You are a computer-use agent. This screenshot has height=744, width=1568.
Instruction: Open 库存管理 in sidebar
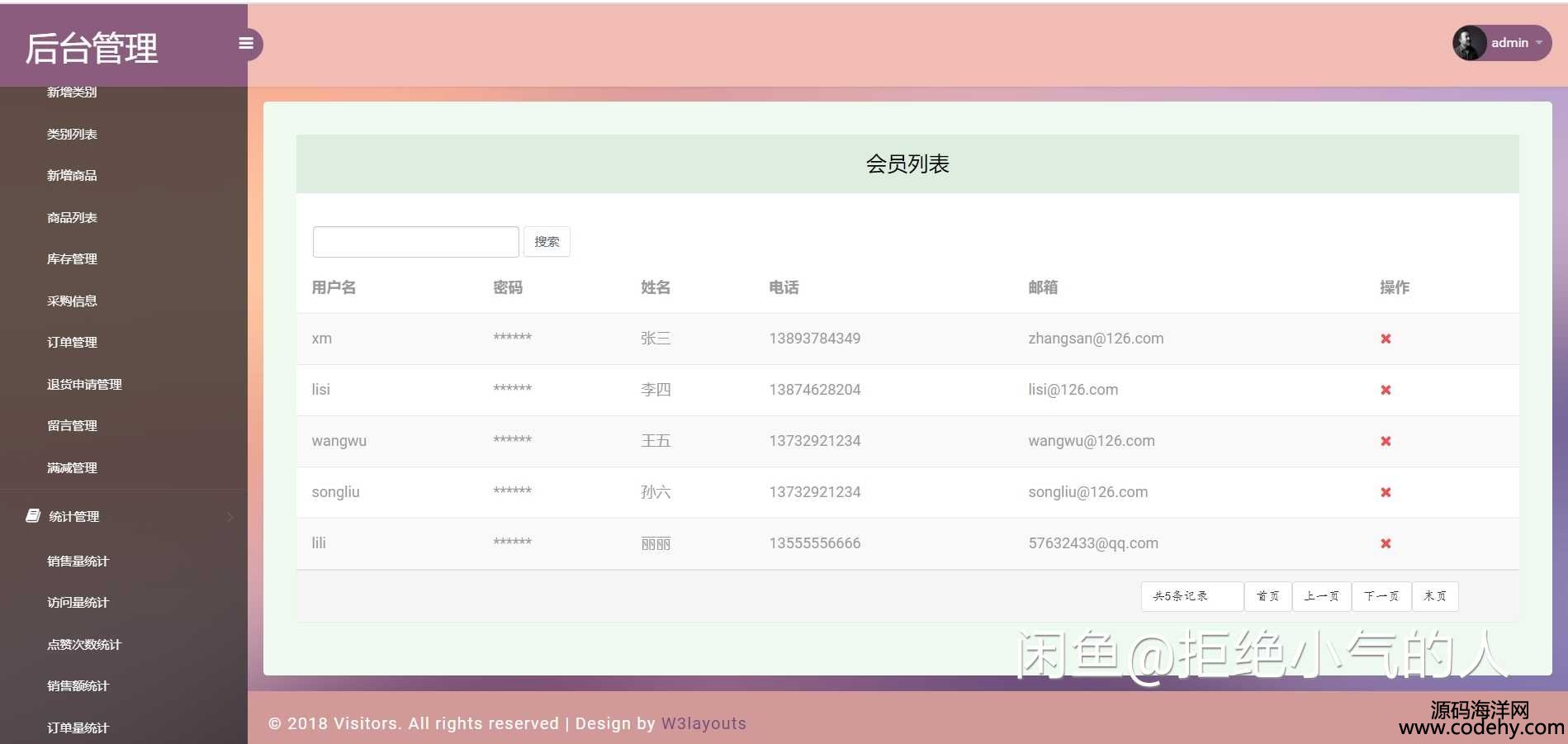point(72,258)
